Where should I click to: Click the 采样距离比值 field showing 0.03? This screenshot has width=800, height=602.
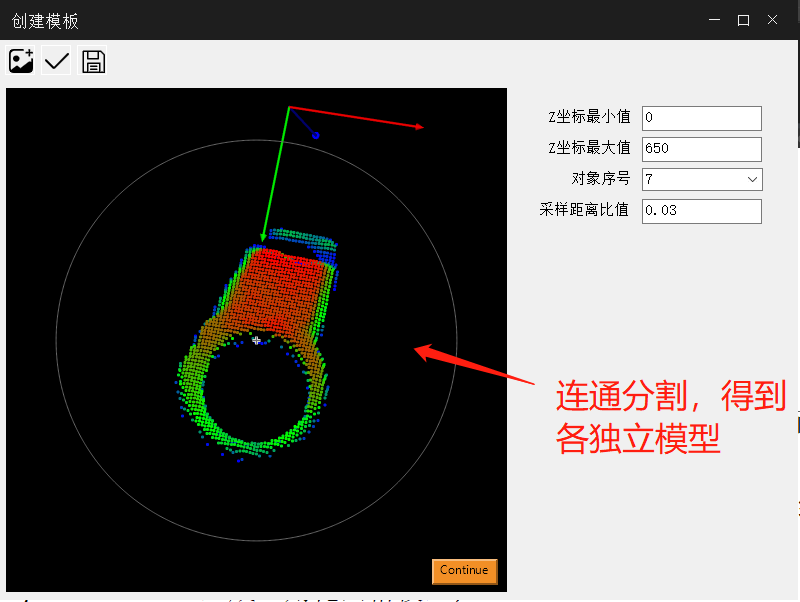[x=702, y=211]
